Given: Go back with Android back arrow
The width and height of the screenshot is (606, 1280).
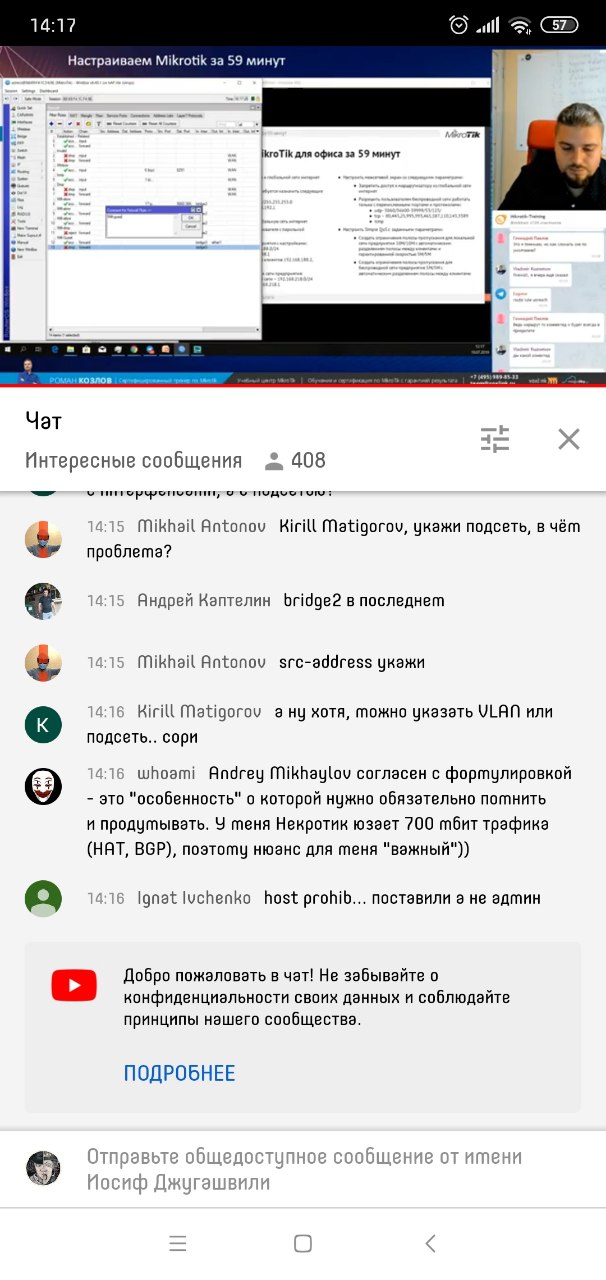Looking at the screenshot, I should click(430, 1243).
